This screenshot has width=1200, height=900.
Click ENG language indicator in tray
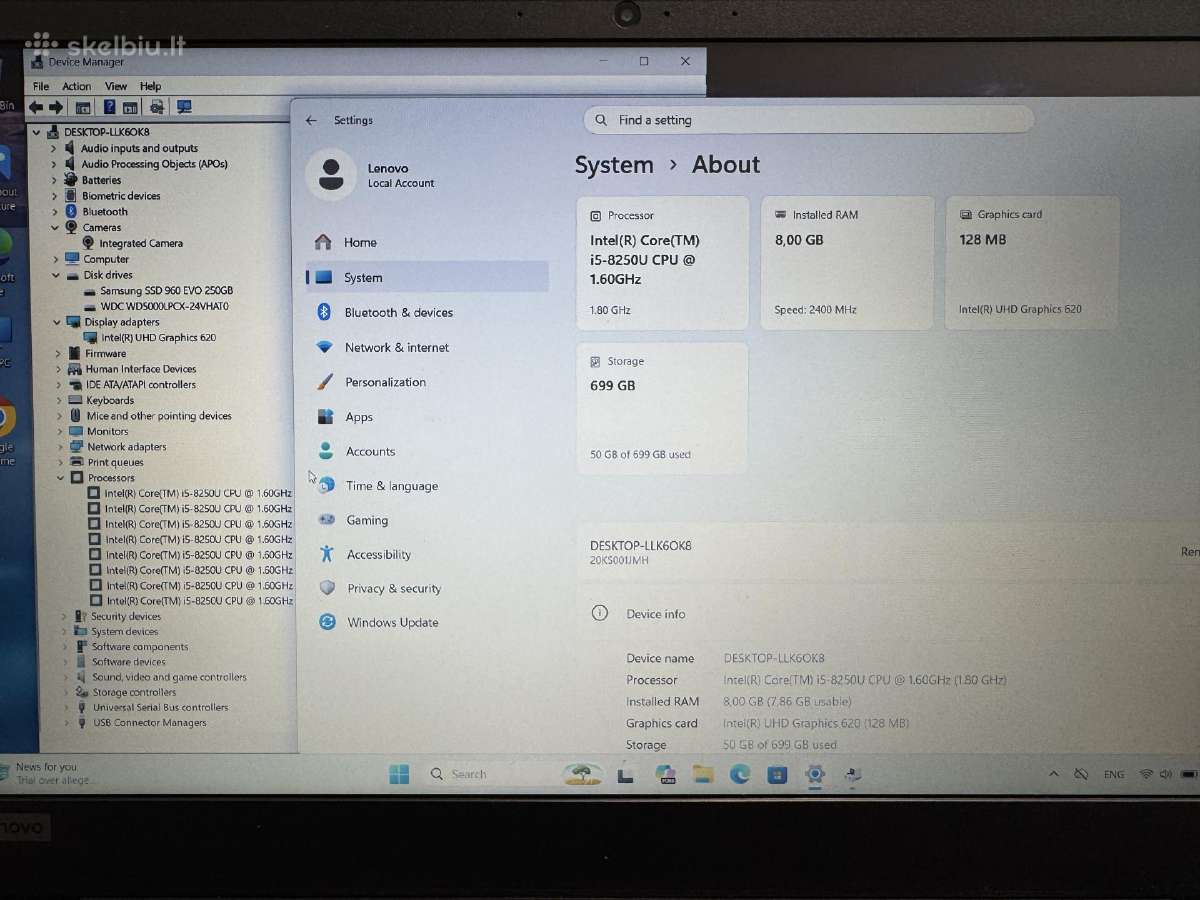tap(1113, 774)
